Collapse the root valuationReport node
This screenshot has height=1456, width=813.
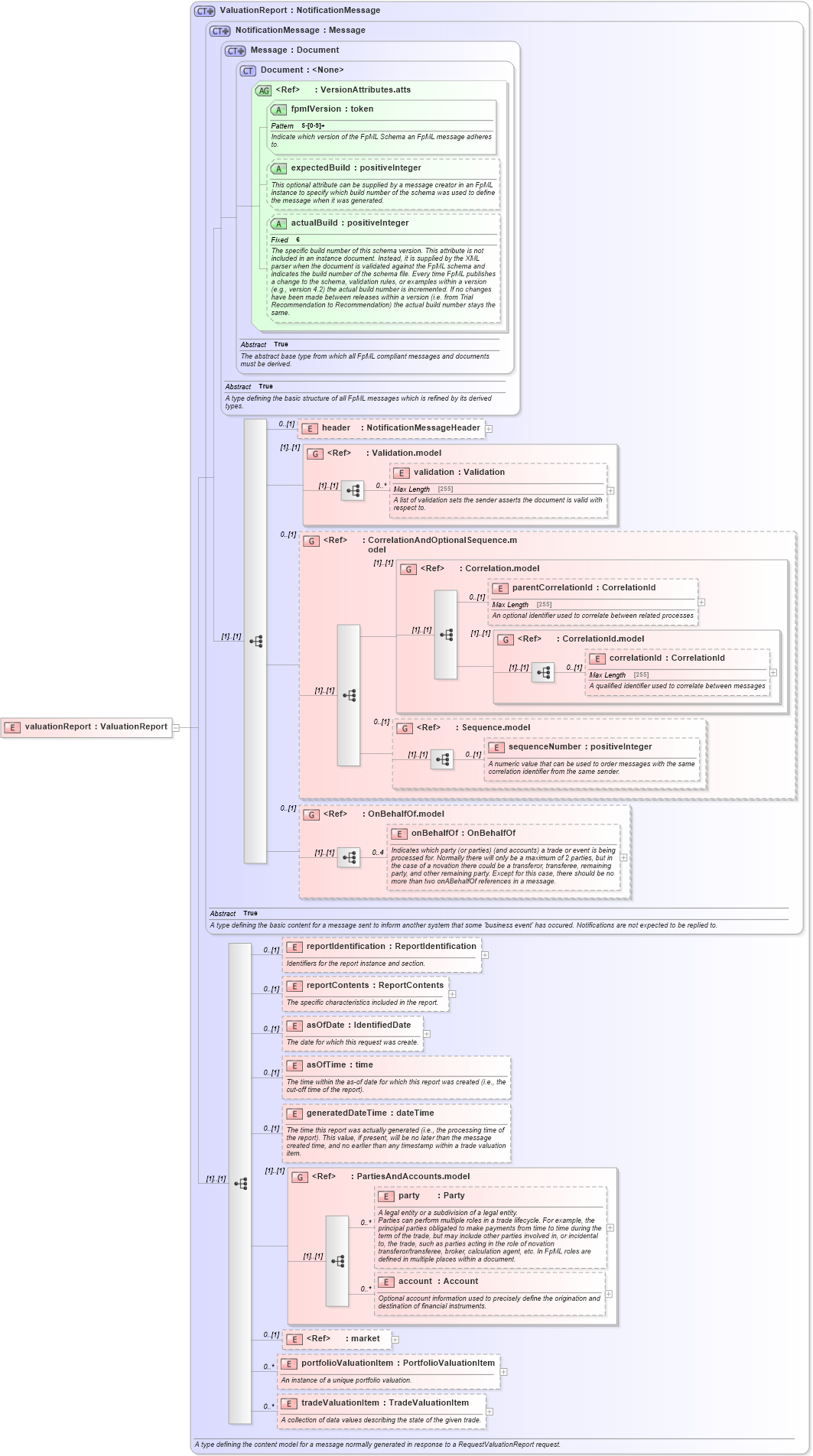click(176, 728)
